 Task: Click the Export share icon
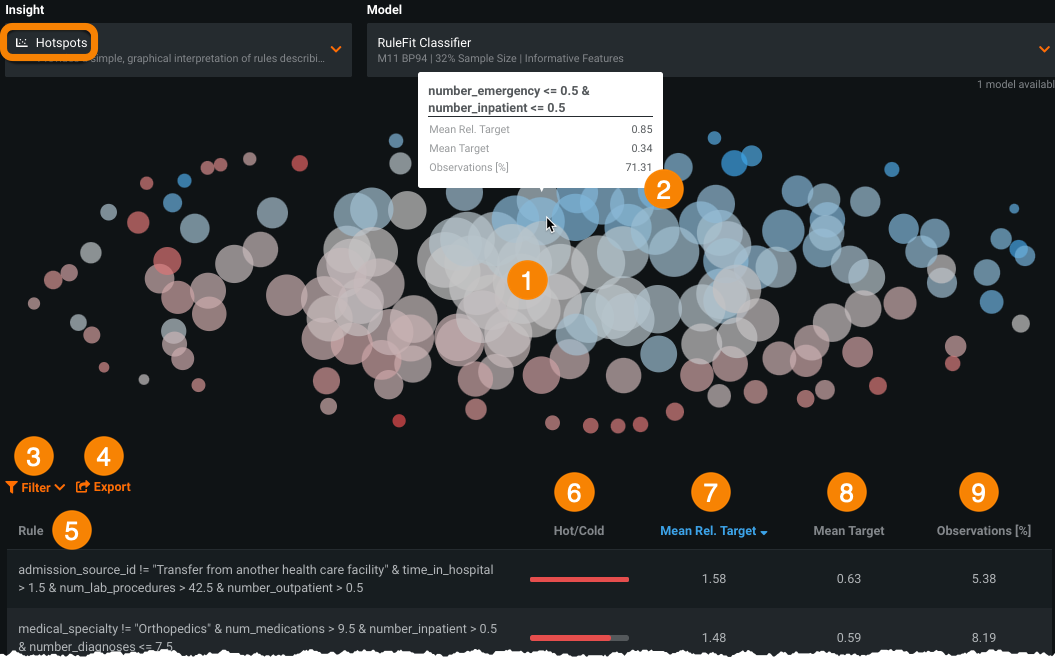[83, 488]
